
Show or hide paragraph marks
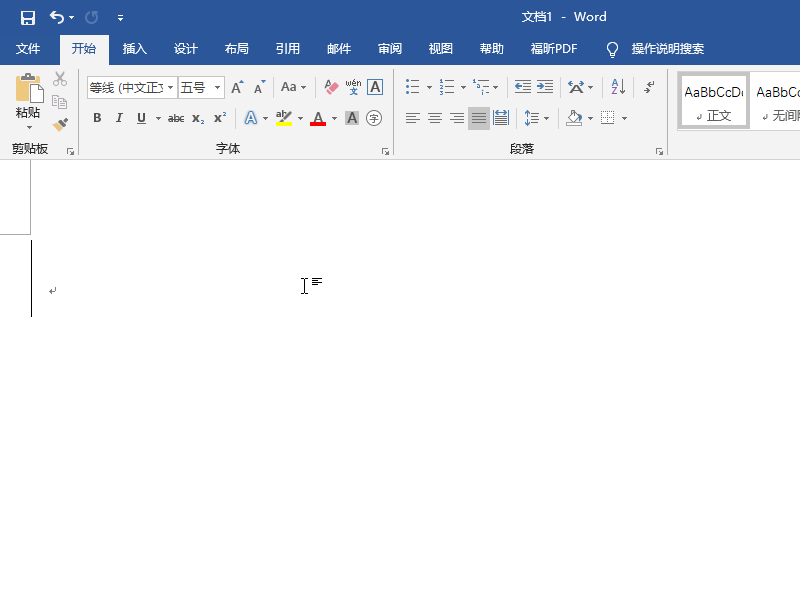click(x=649, y=87)
